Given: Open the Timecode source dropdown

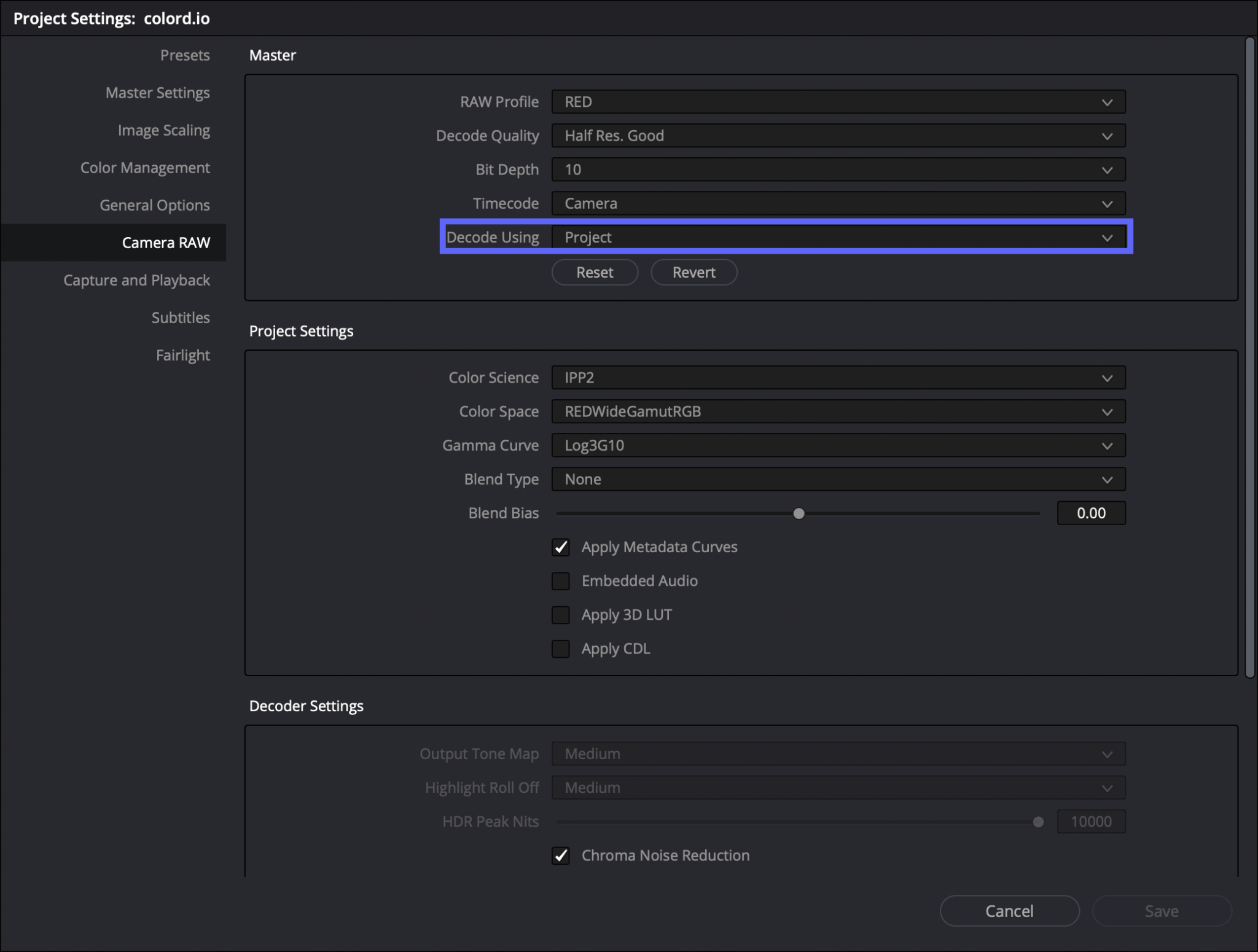Looking at the screenshot, I should (838, 203).
